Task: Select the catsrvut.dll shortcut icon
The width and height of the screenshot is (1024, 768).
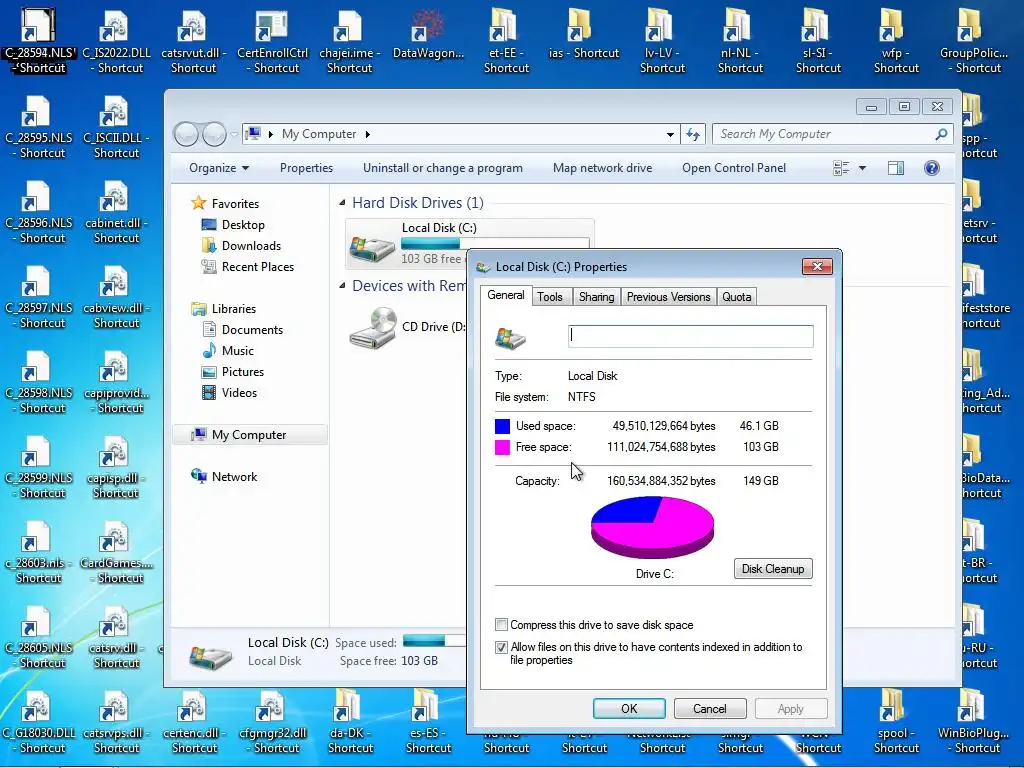Action: 194,40
